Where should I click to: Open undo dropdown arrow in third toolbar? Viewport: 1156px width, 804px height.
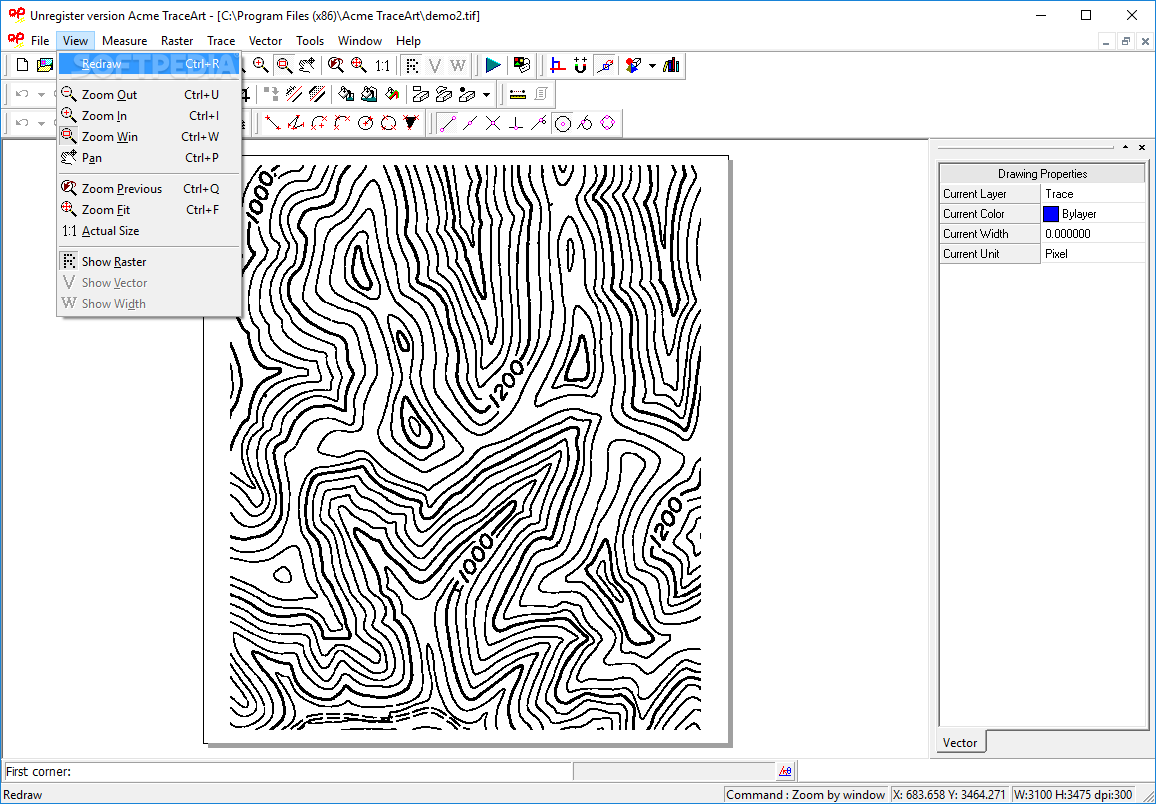coord(41,123)
